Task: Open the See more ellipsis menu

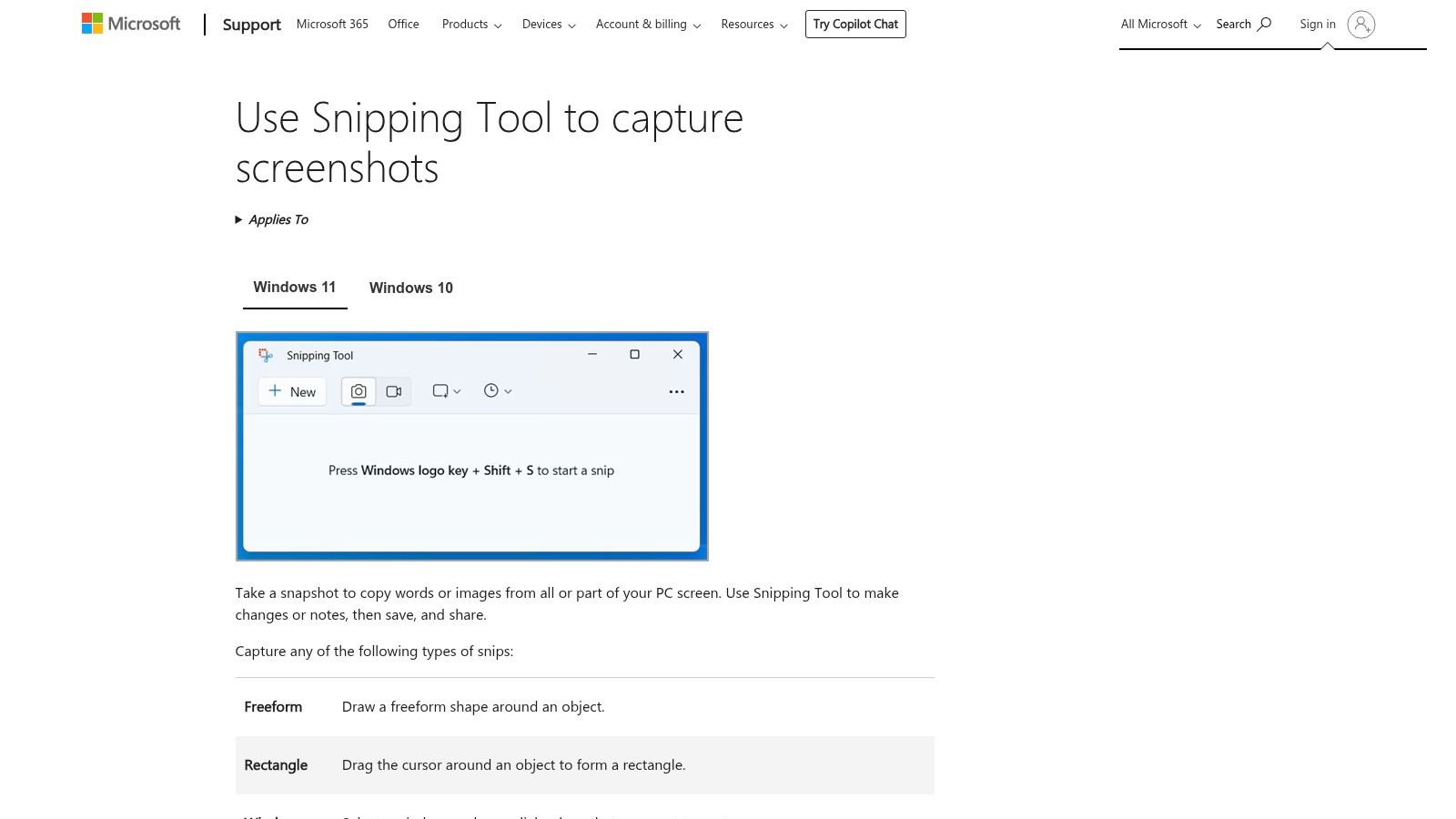Action: click(x=676, y=391)
